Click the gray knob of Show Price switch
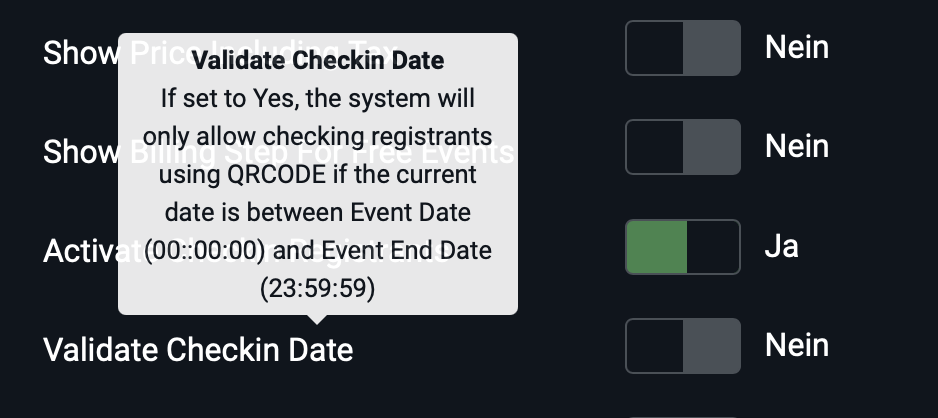The image size is (938, 418). click(x=711, y=48)
